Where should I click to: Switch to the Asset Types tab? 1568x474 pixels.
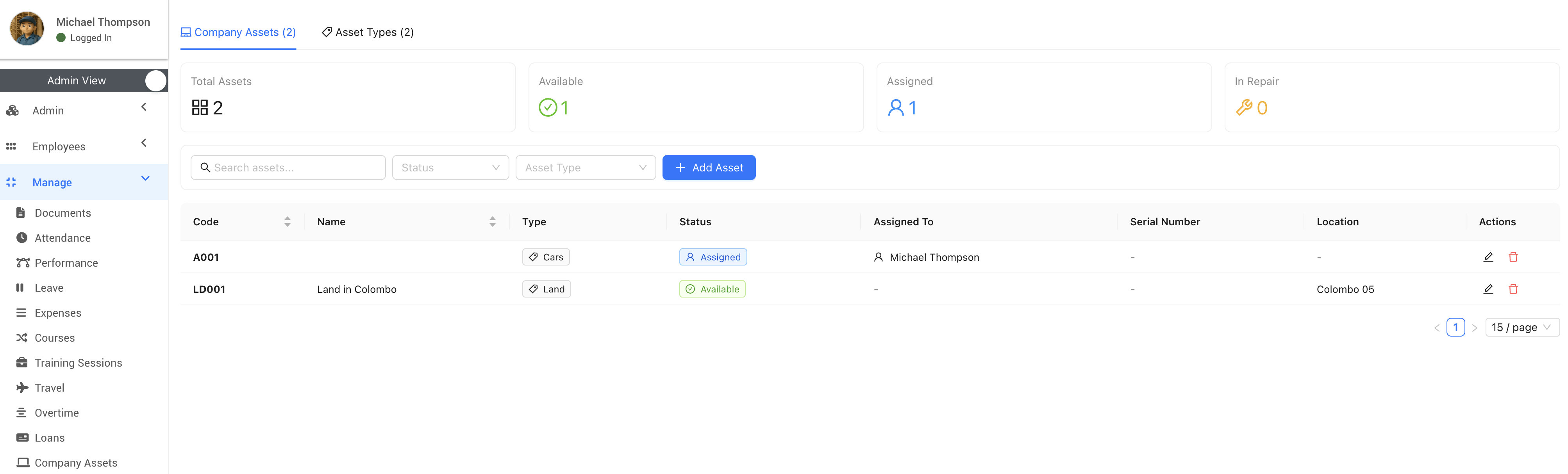368,32
